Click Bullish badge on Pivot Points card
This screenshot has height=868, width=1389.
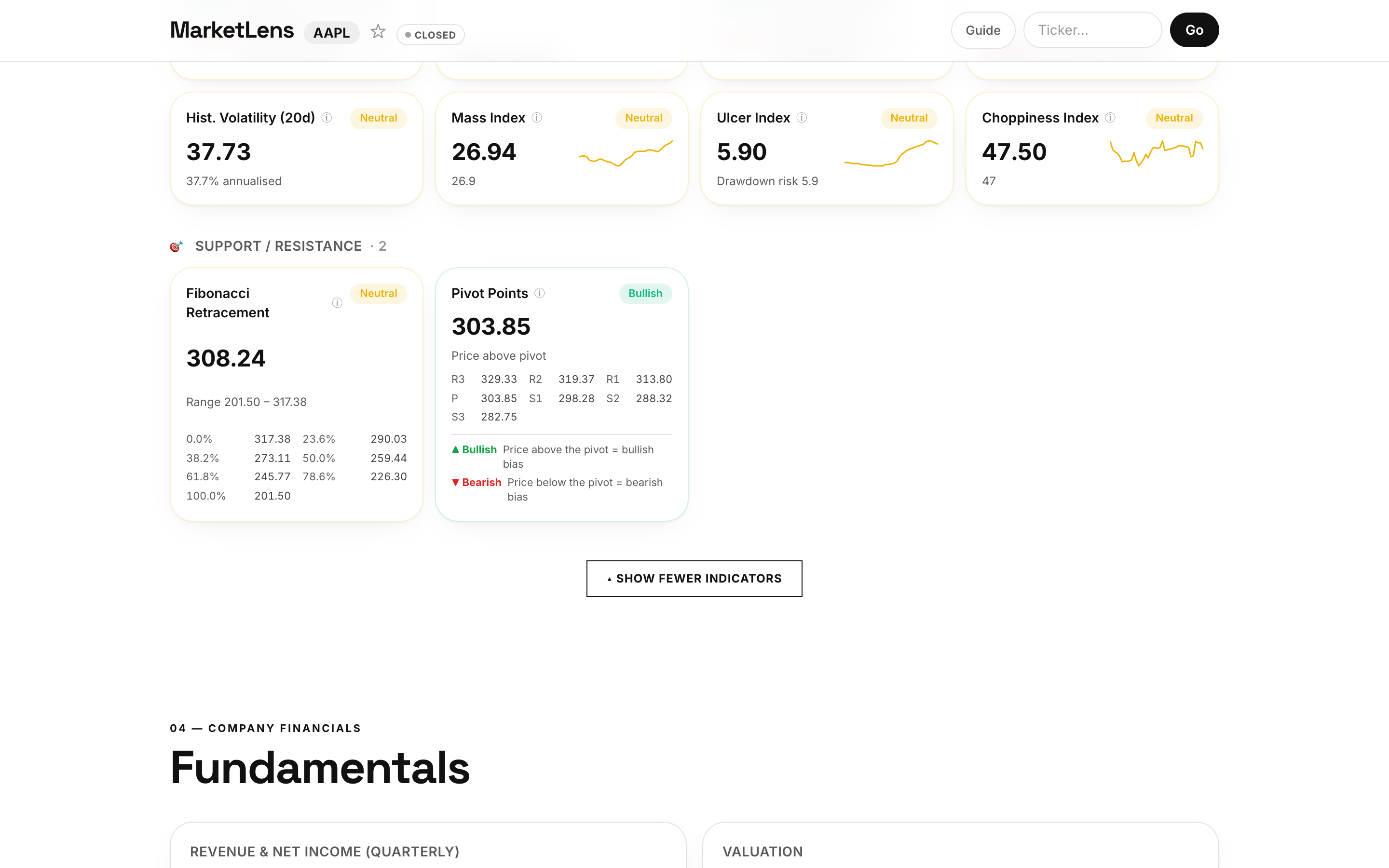coord(645,293)
